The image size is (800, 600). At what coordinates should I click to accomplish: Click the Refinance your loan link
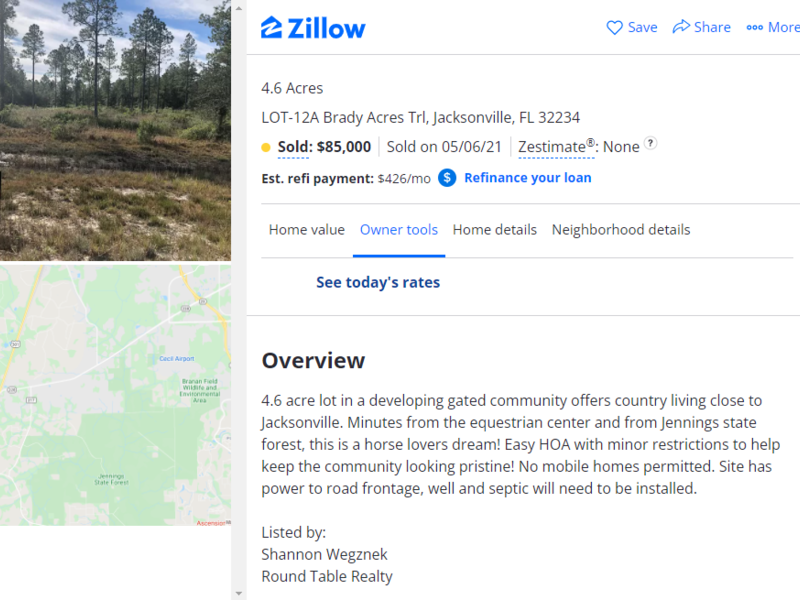(527, 178)
